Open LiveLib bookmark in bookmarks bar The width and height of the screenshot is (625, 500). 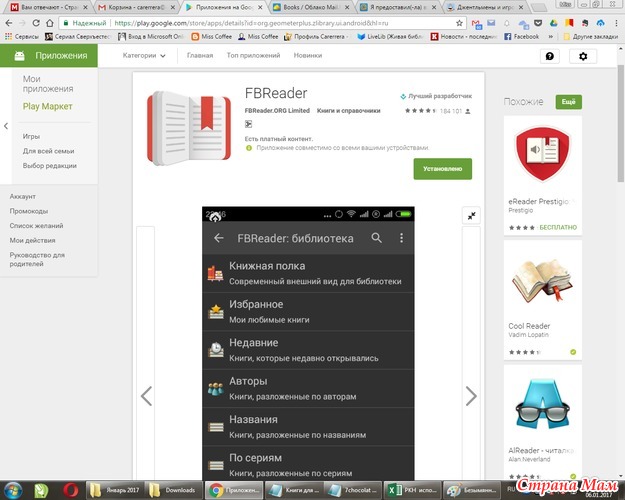[x=391, y=37]
